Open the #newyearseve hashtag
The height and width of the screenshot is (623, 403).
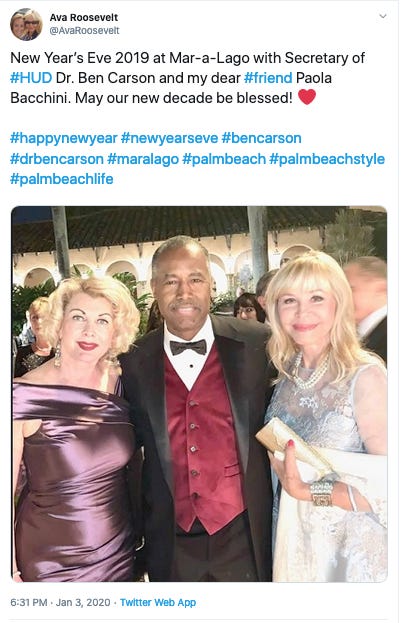pos(169,139)
